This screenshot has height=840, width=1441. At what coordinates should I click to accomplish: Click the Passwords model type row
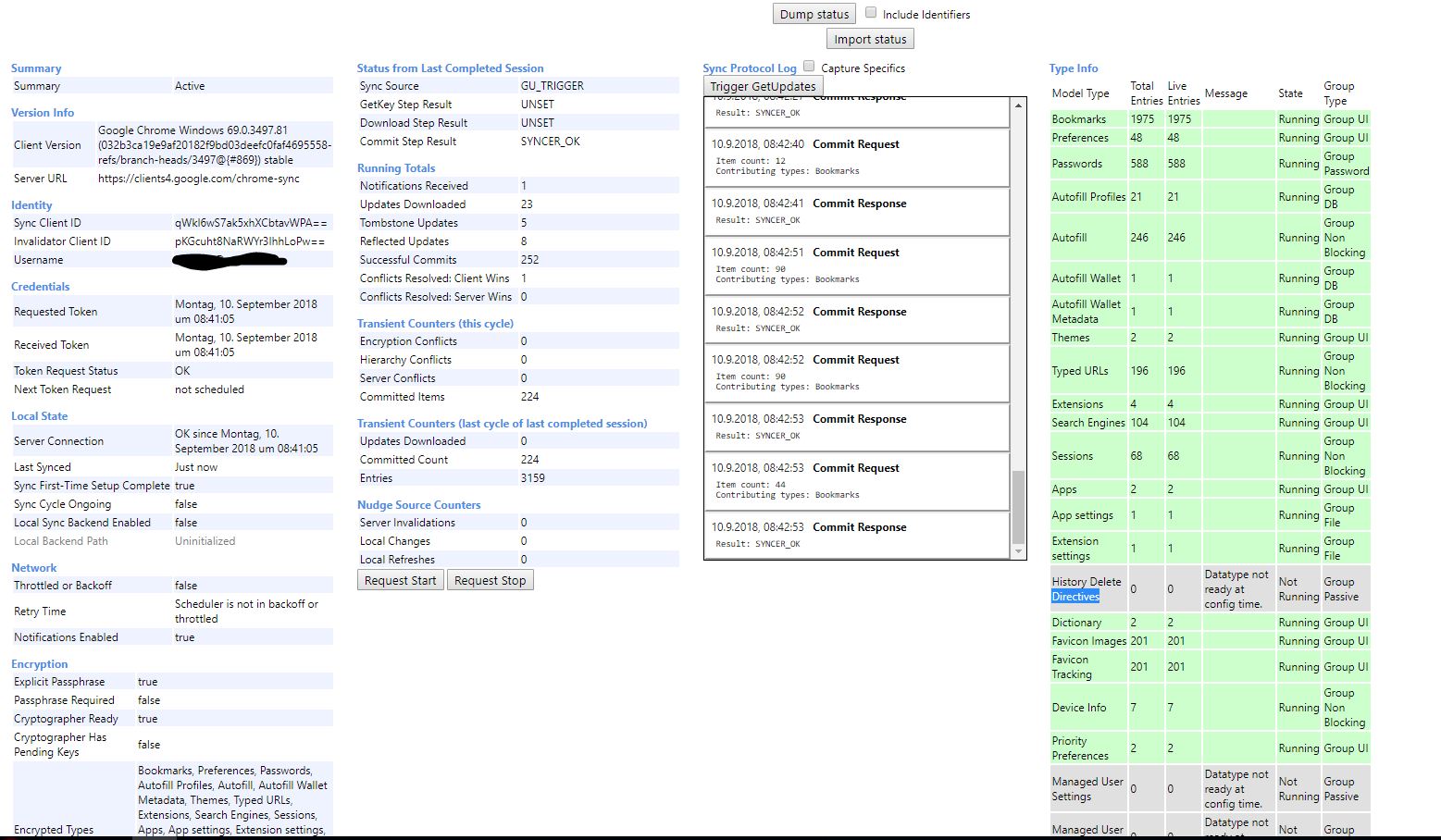(x=1210, y=164)
